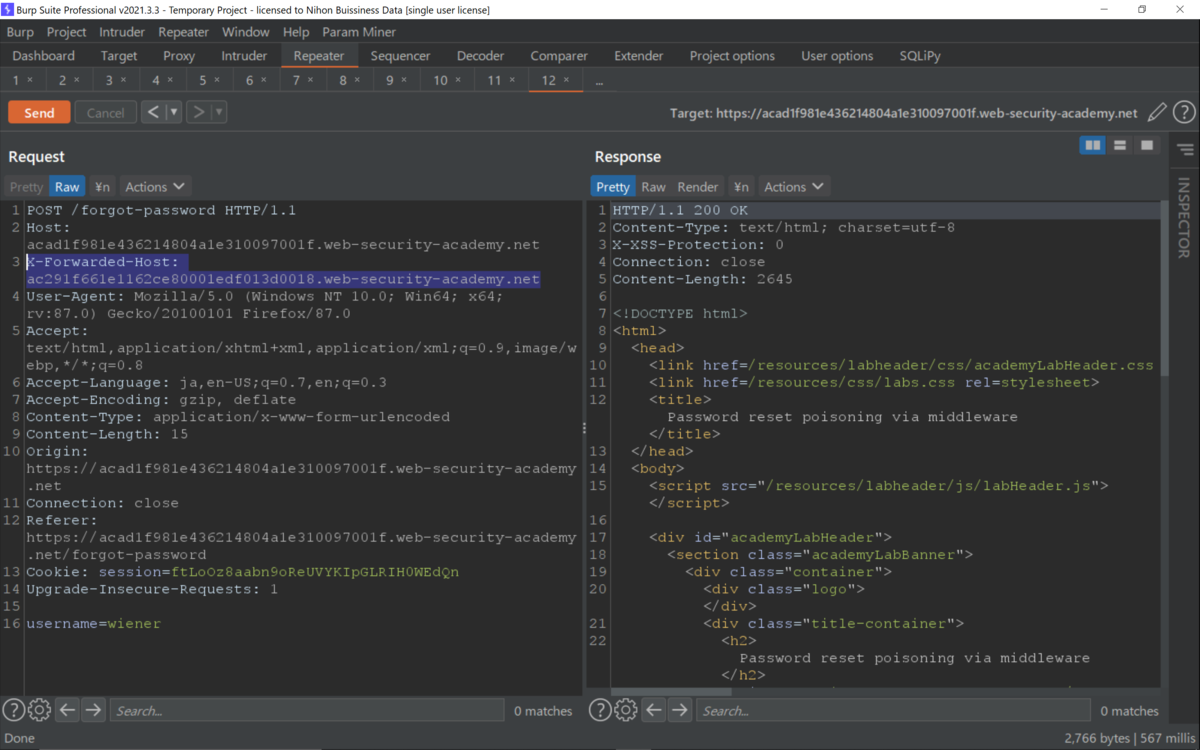This screenshot has height=750, width=1200.
Task: Click the username=wiener body line
Action: (94, 624)
